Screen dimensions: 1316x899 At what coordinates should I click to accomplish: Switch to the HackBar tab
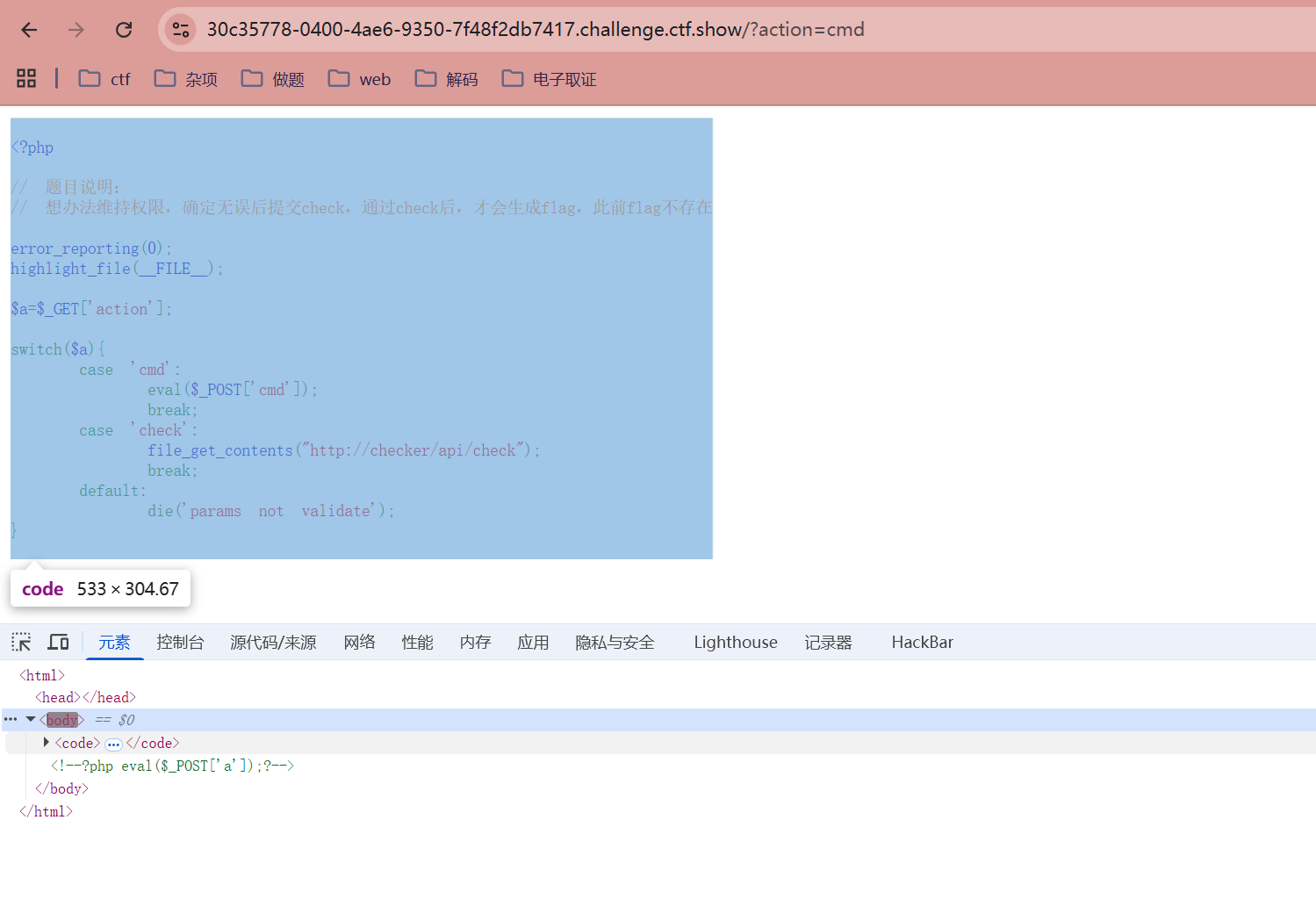coord(922,643)
